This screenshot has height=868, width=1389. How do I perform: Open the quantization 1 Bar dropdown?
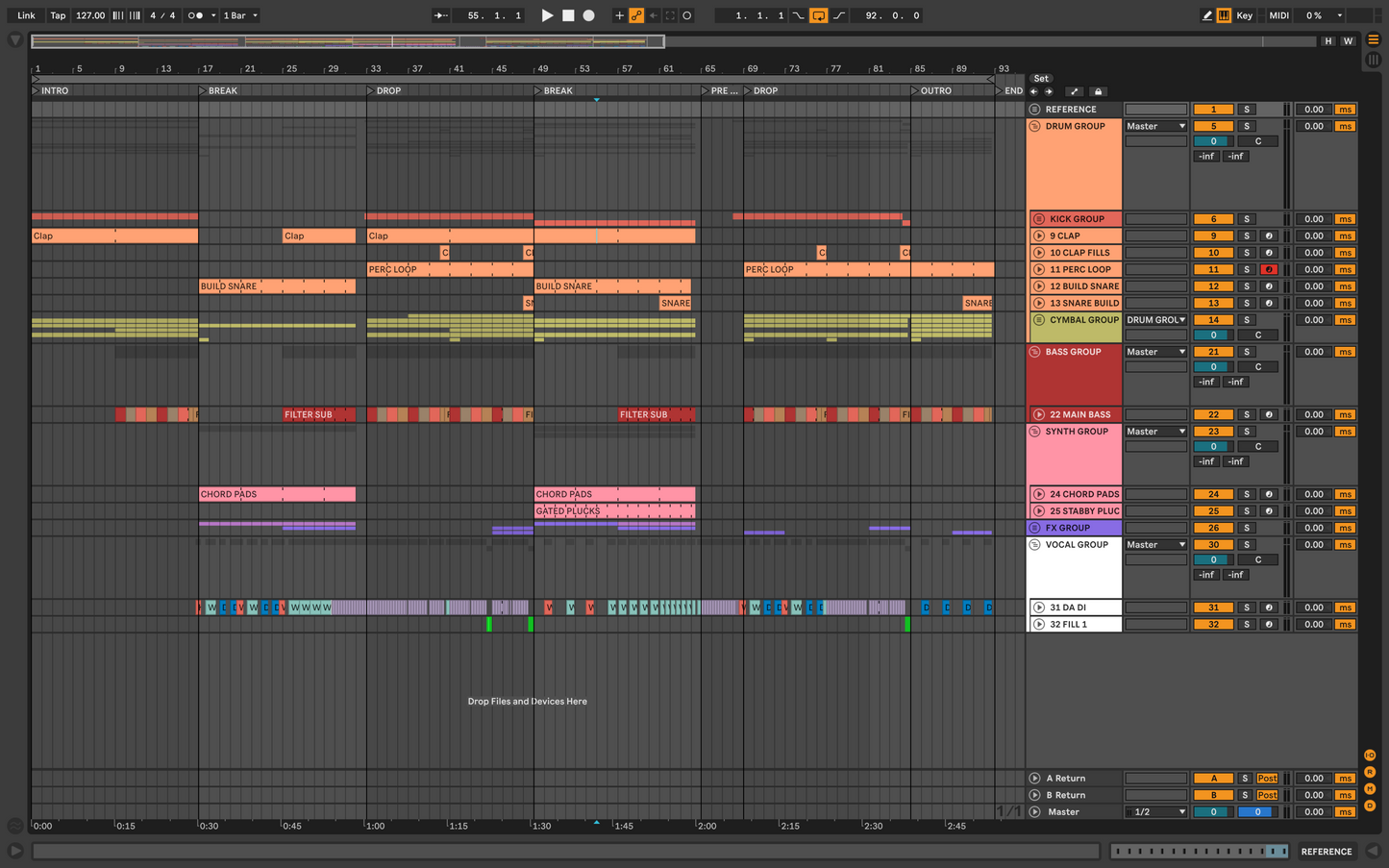click(240, 15)
